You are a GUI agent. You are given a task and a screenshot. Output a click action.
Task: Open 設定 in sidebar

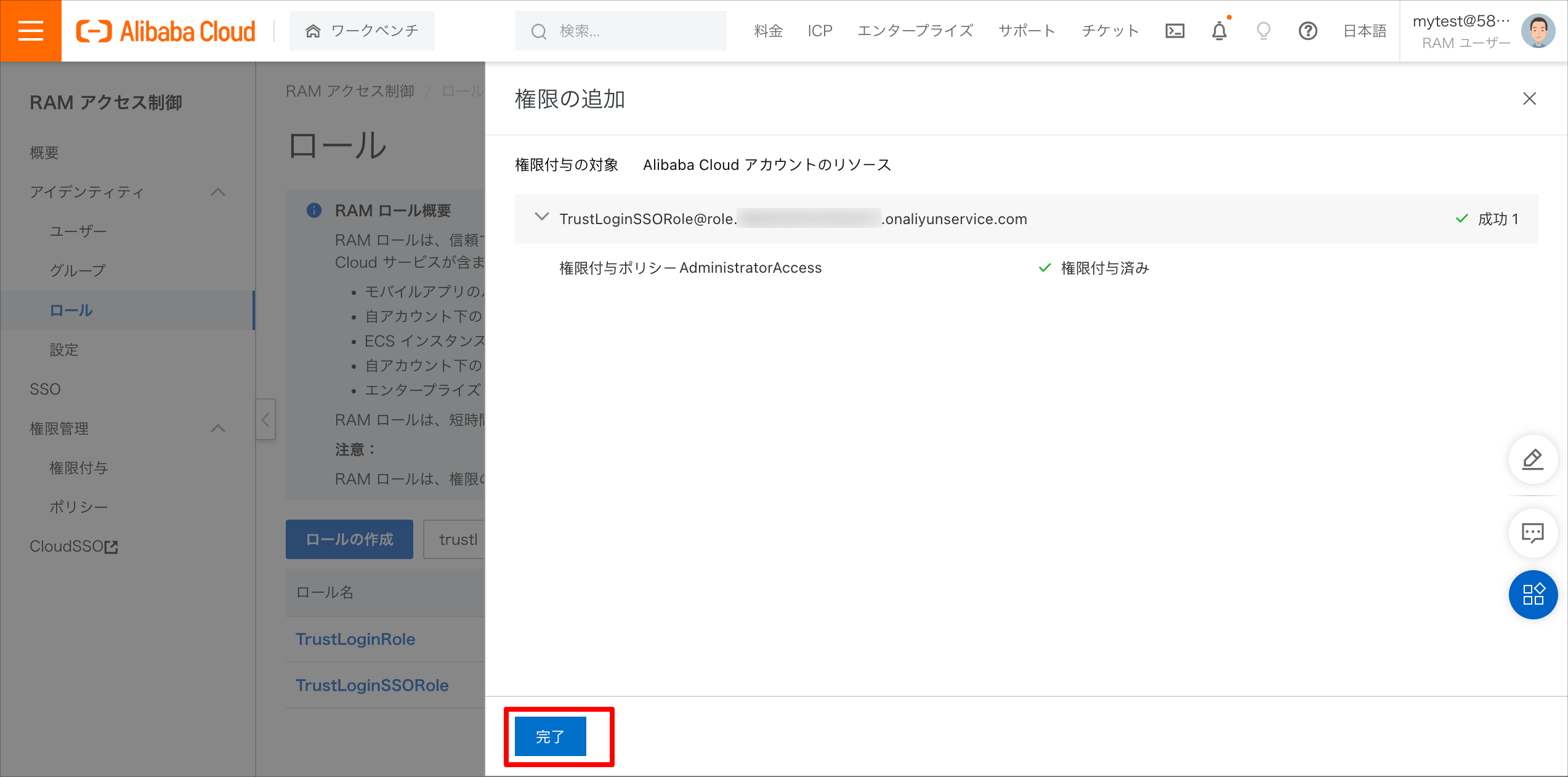tap(64, 350)
